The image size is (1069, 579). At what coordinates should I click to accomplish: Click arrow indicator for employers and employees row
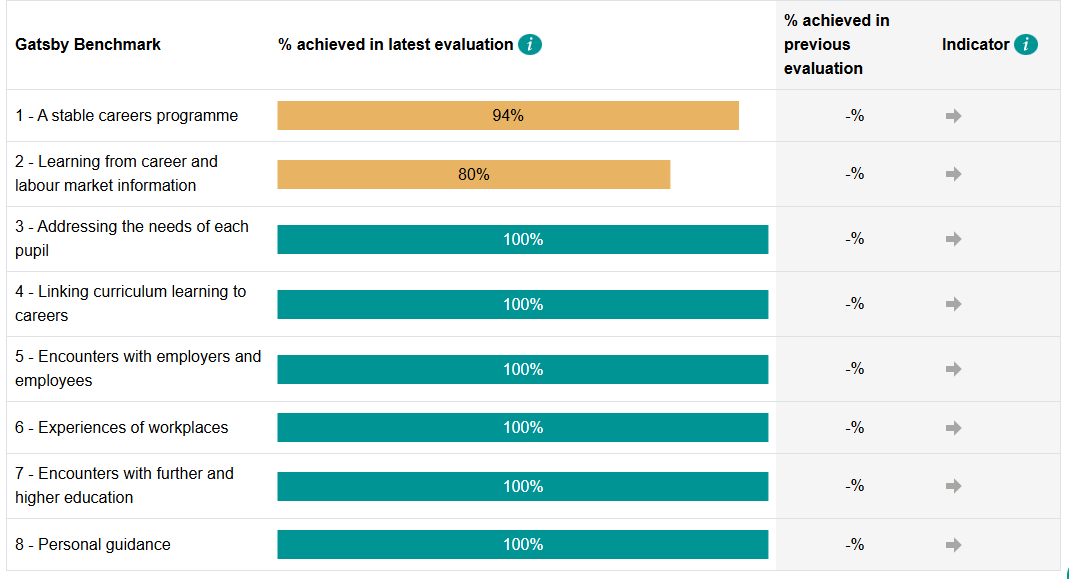953,369
